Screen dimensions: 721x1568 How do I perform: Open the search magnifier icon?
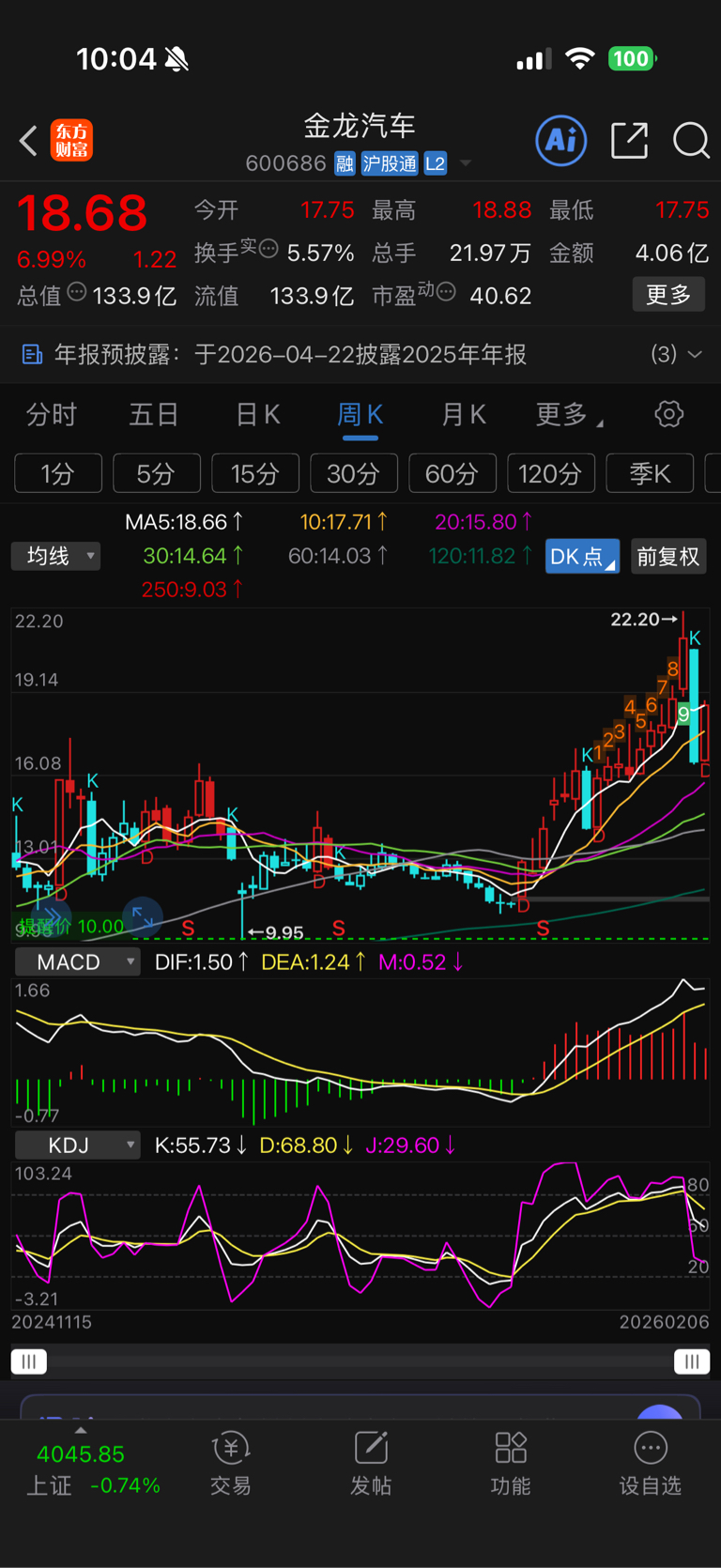692,141
